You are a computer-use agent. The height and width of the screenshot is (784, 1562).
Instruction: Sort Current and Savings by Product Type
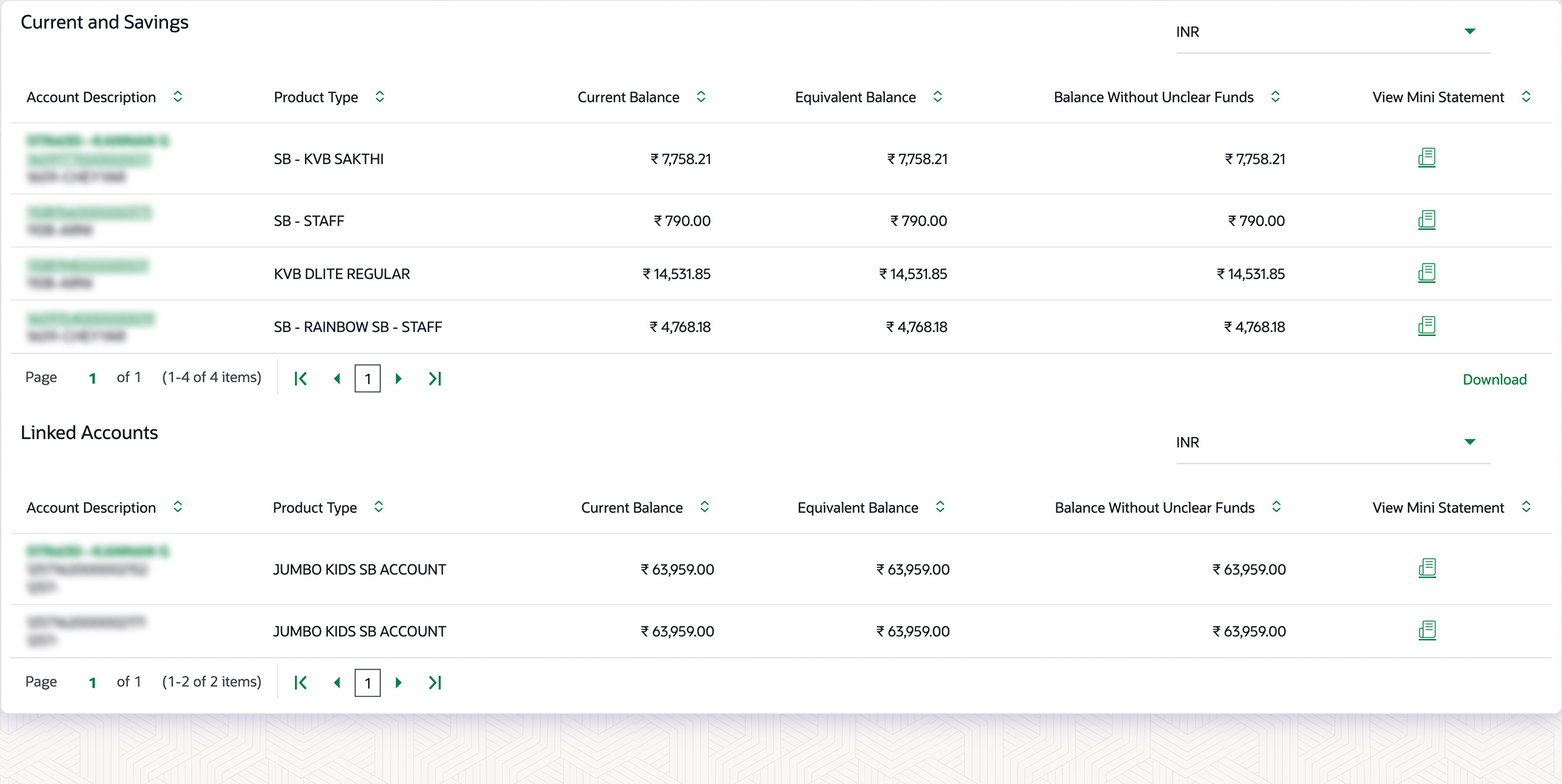tap(379, 97)
